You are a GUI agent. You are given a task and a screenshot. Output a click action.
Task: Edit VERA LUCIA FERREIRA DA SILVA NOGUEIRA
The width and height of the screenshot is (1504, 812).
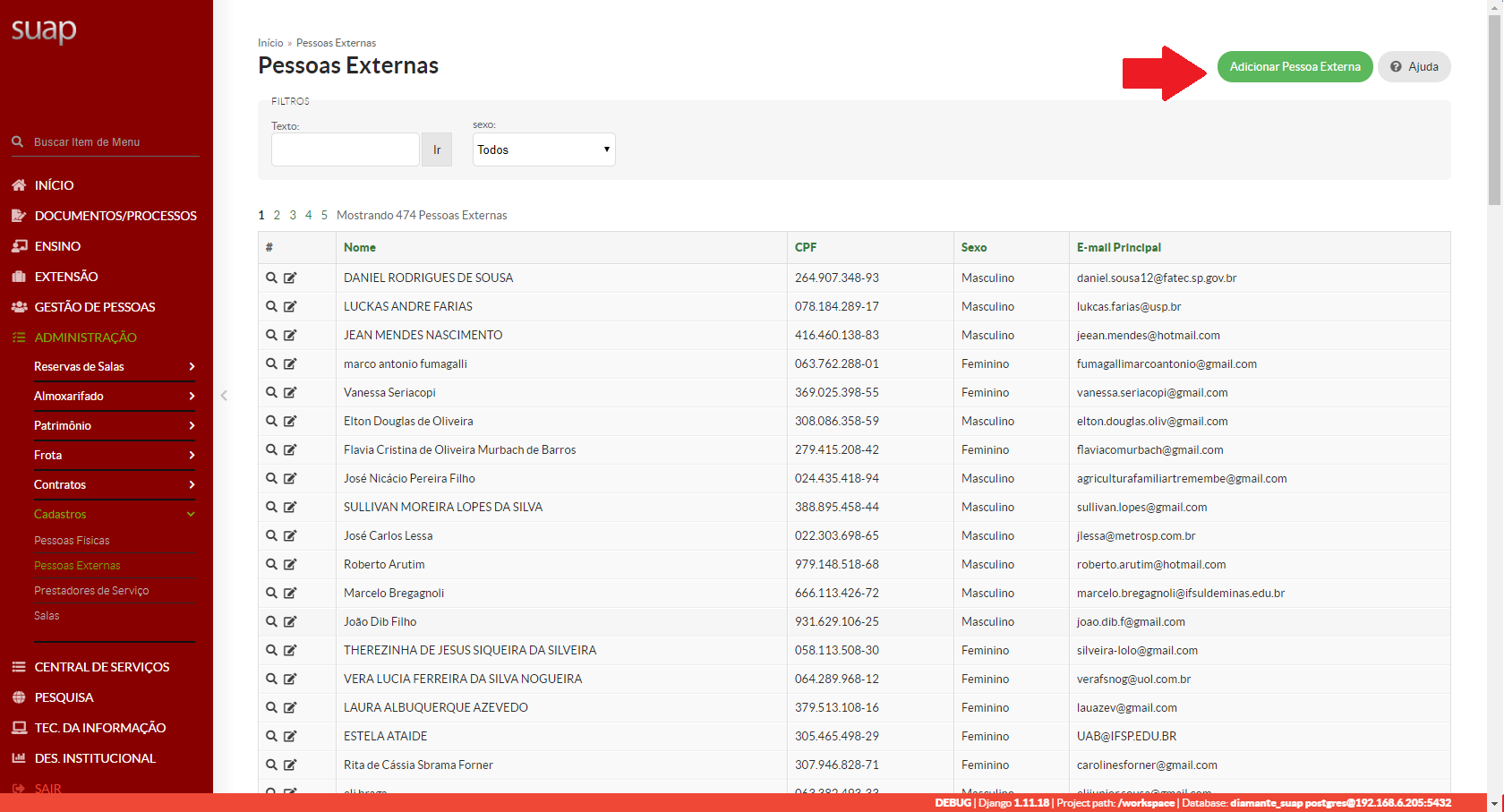290,679
